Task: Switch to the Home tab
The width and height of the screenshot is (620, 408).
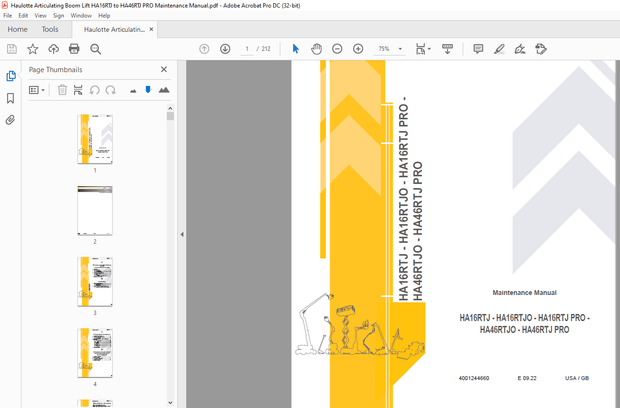Action: (17, 29)
